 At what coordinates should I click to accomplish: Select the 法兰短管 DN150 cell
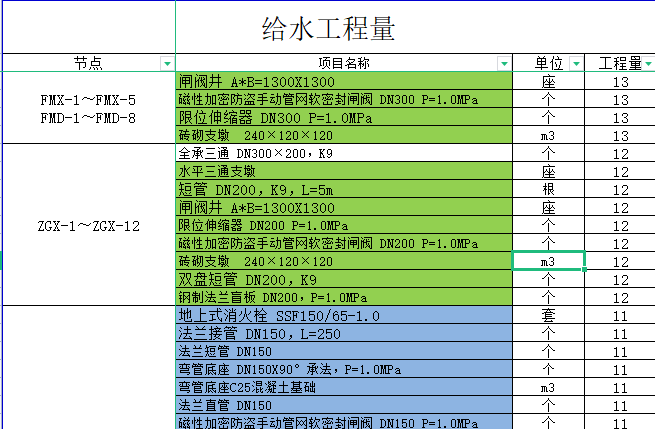[x=344, y=351]
